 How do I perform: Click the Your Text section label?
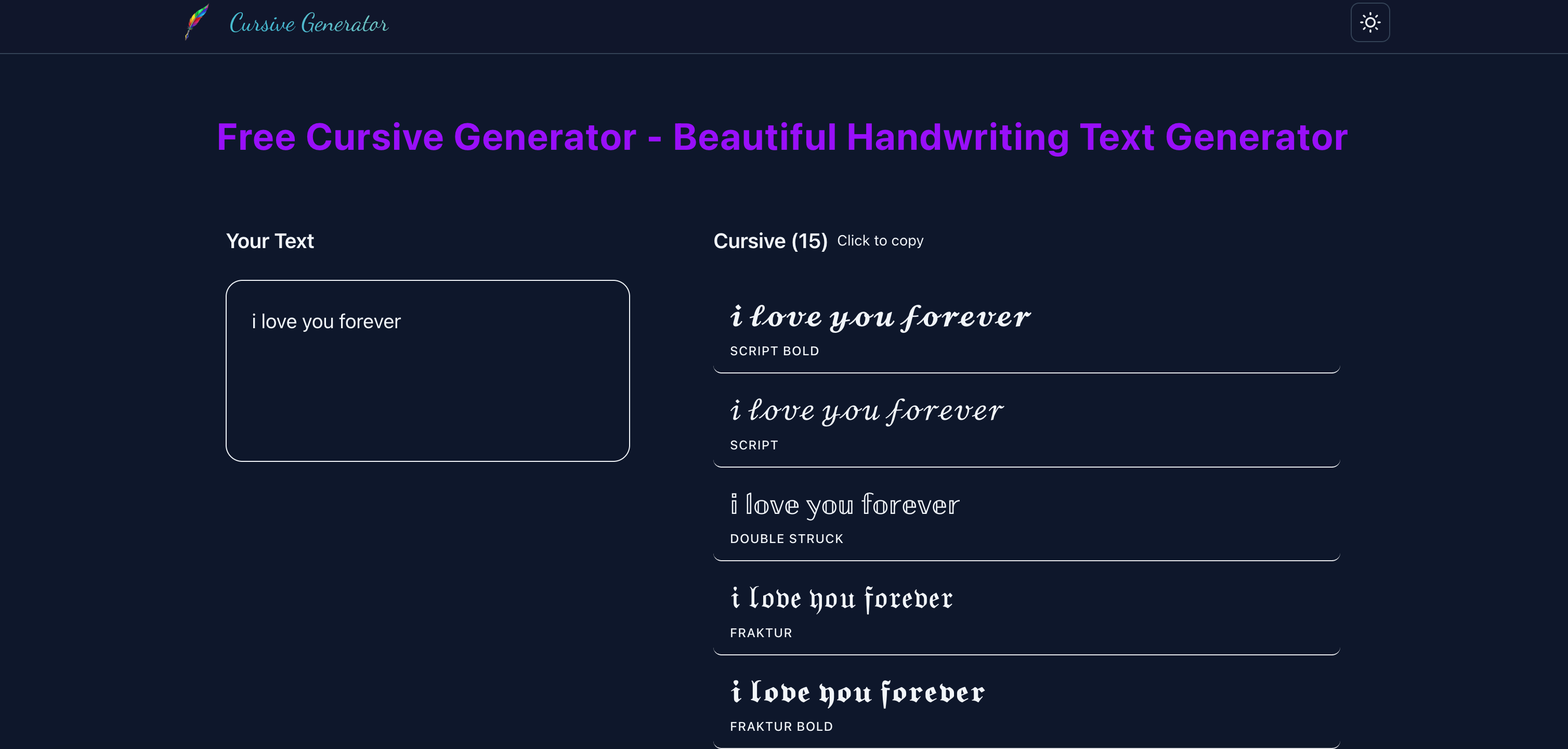270,241
